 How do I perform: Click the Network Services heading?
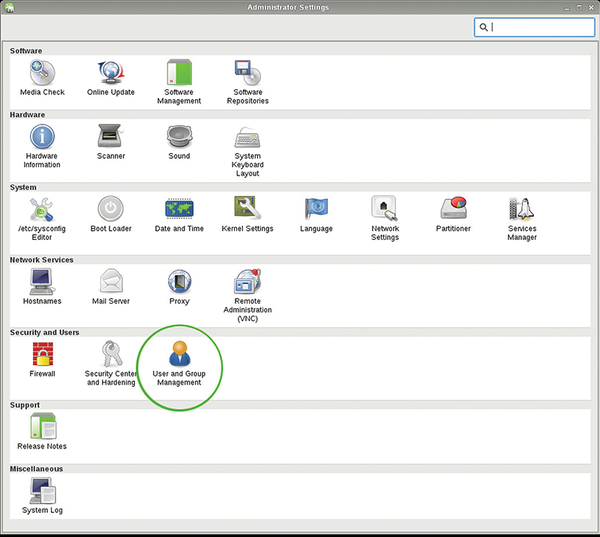(x=41, y=260)
